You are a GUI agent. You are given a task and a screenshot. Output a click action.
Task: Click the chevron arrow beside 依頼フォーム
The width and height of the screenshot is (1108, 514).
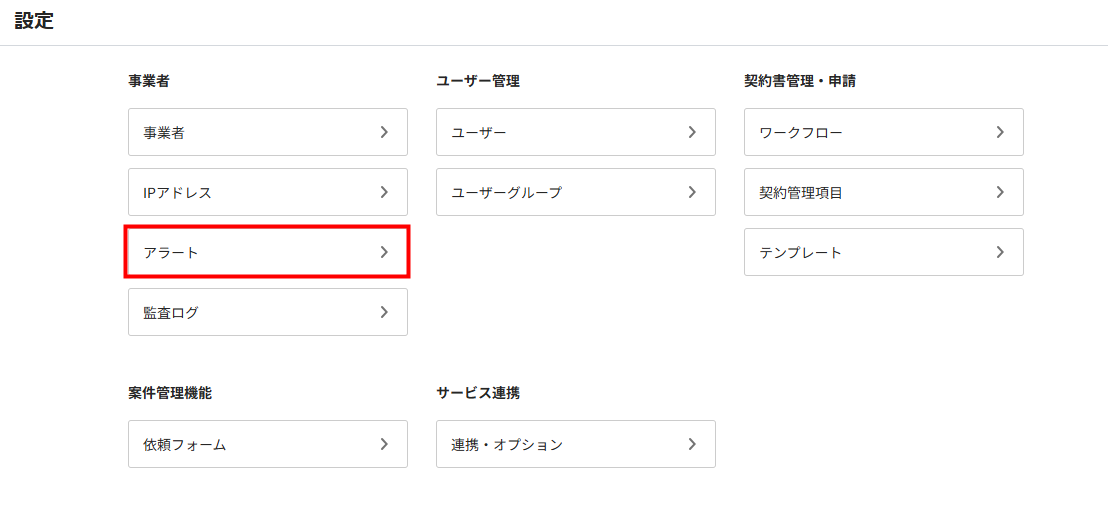(x=384, y=444)
